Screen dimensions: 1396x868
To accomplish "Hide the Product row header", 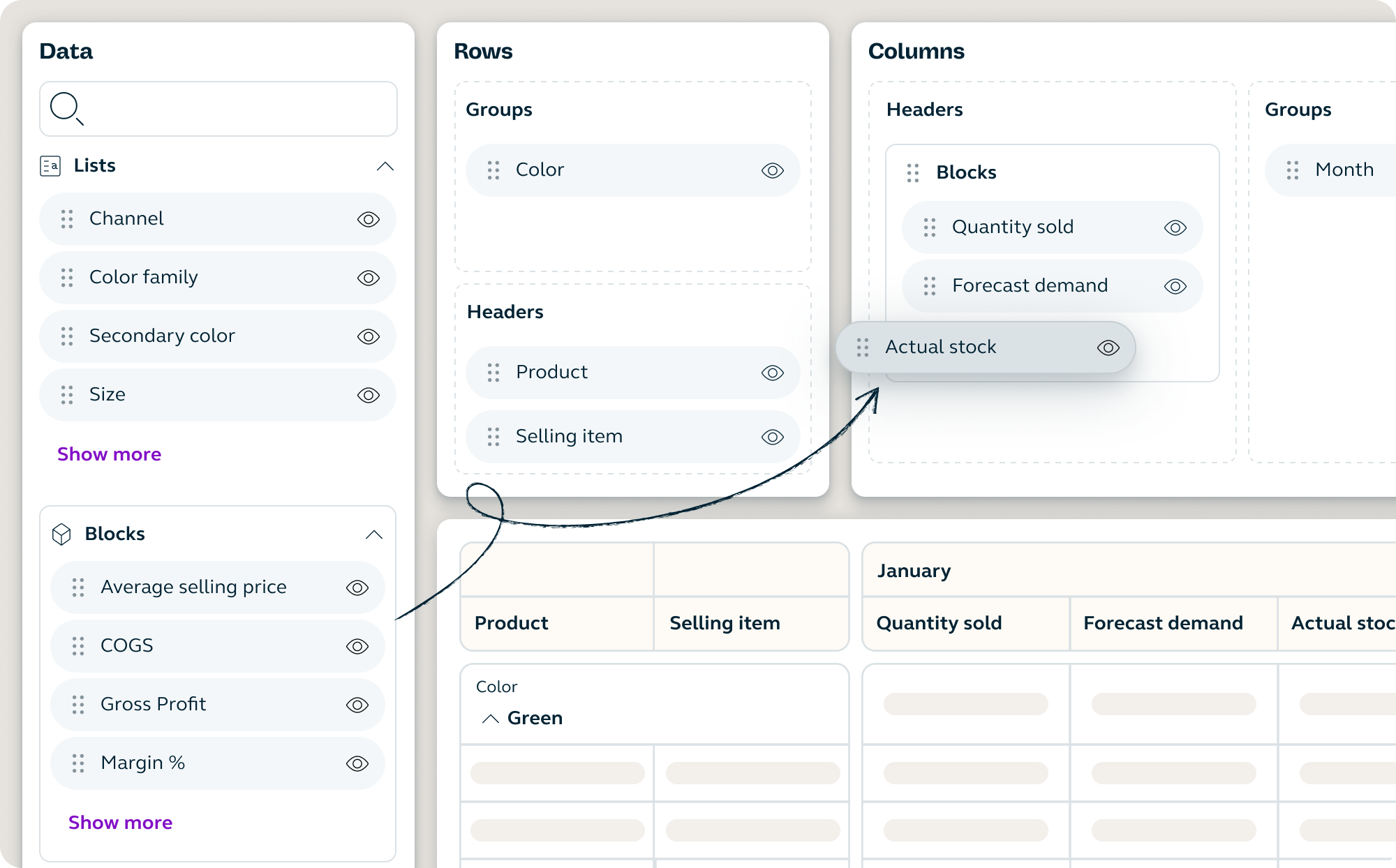I will click(x=773, y=373).
